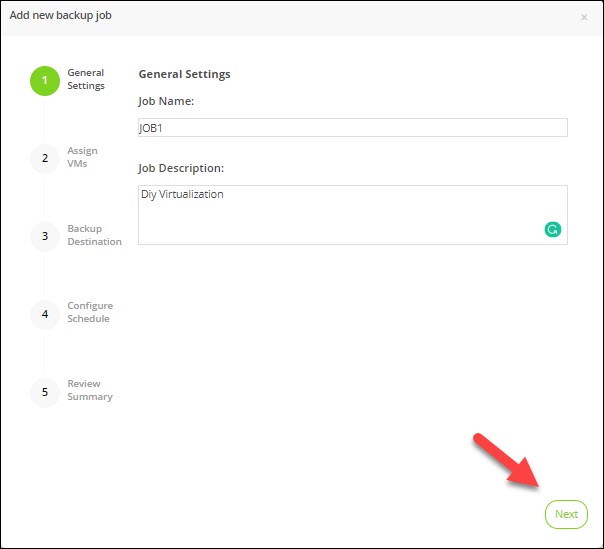The width and height of the screenshot is (604, 549).
Task: Close the Add new backup job dialog
Action: click(x=584, y=17)
